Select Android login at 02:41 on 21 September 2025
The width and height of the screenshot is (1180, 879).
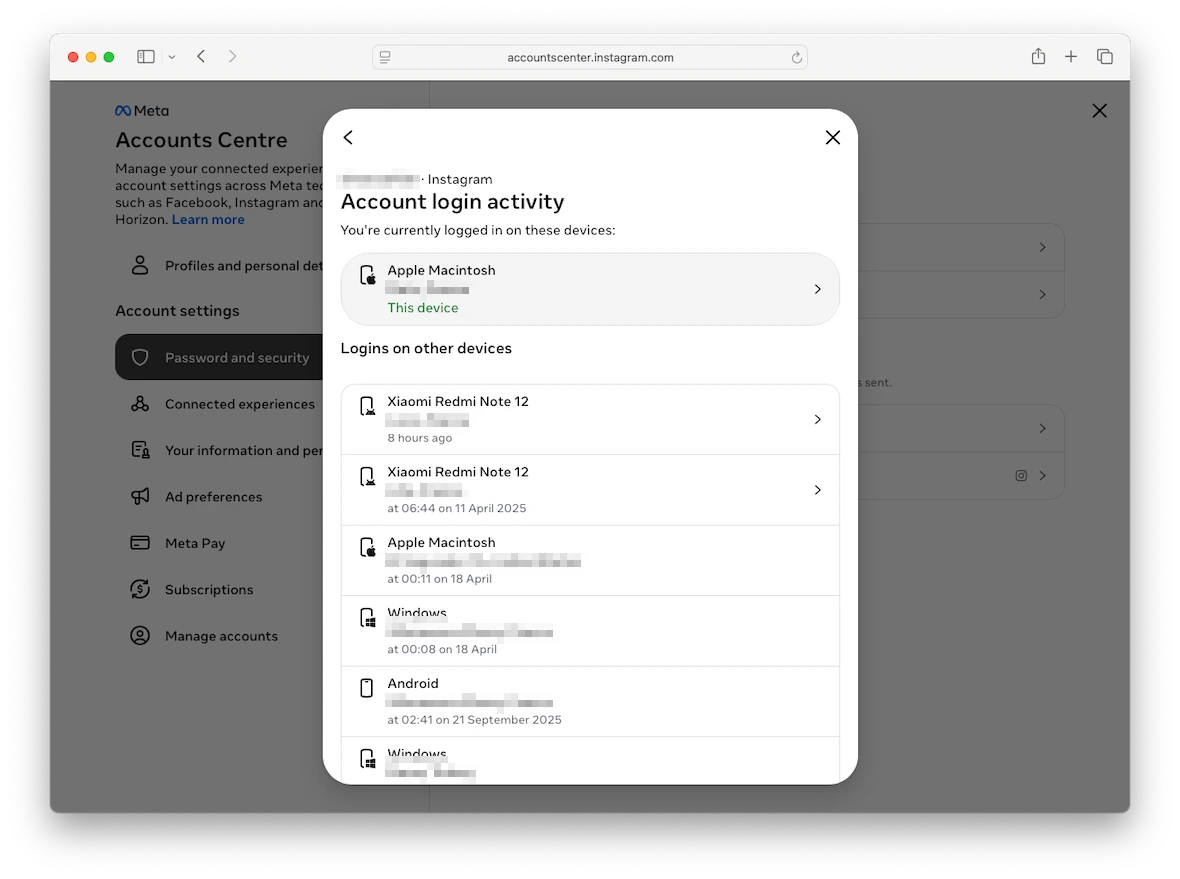[x=590, y=701]
